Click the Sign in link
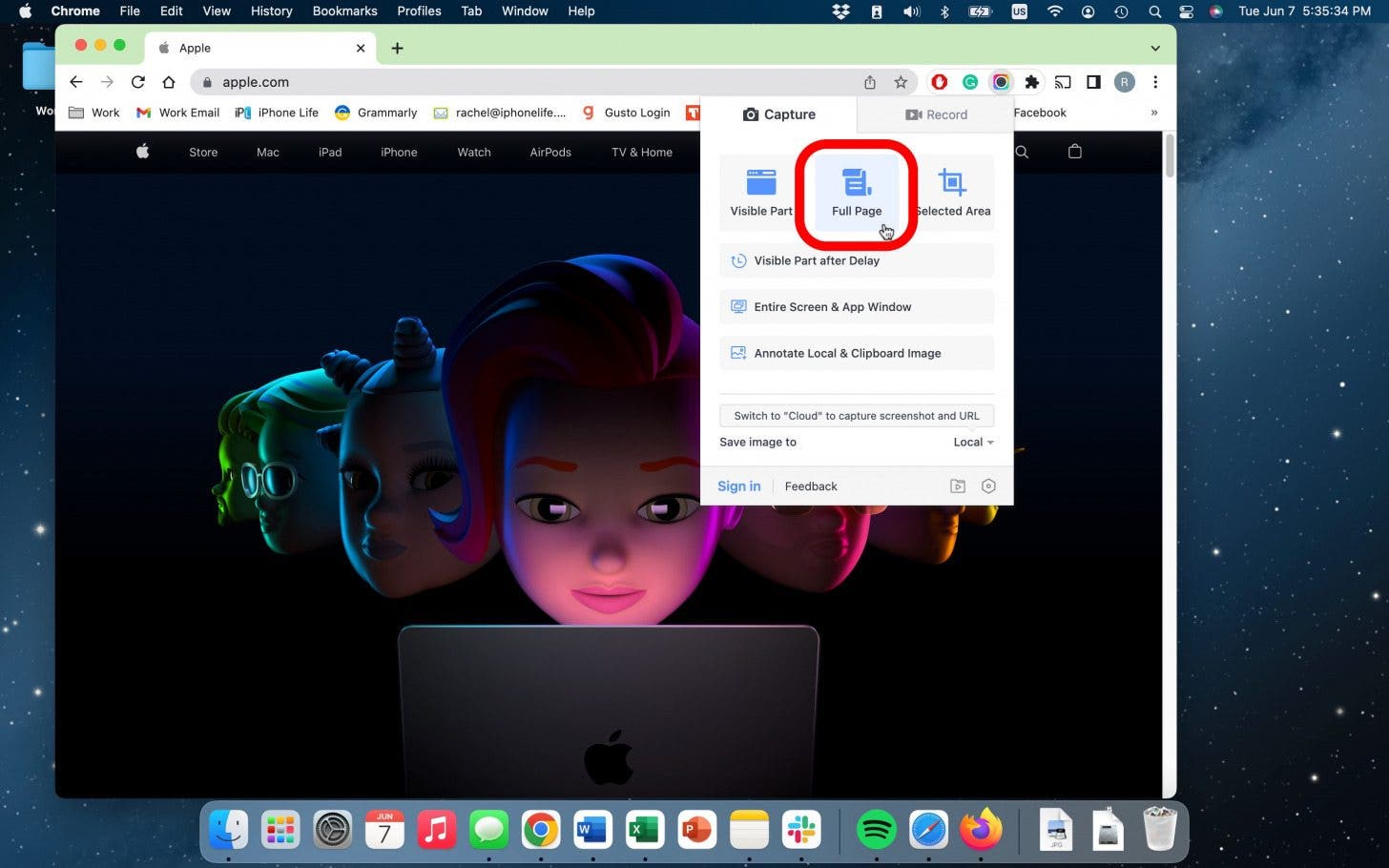1389x868 pixels. tap(738, 486)
